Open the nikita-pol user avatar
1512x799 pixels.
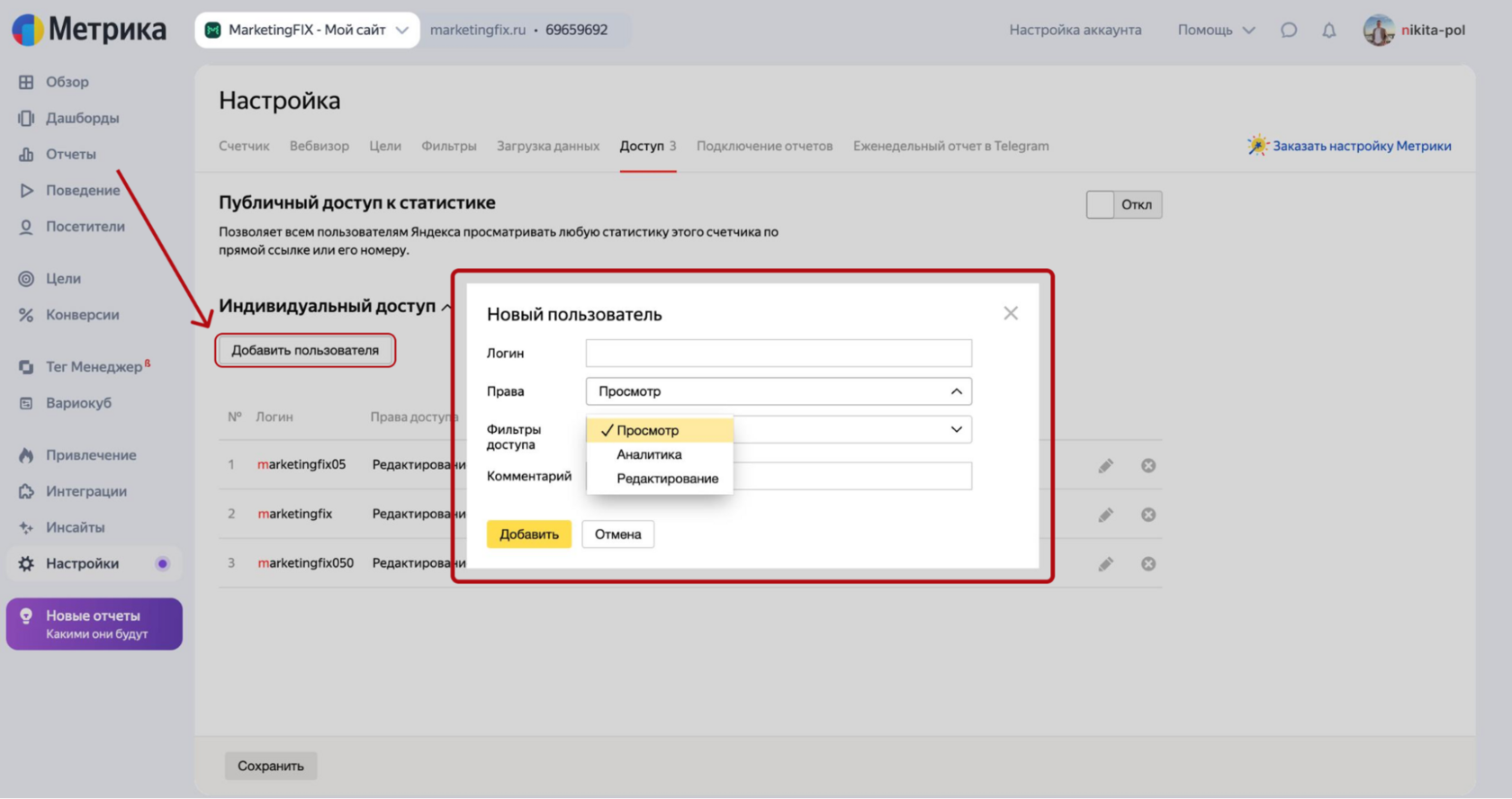point(1378,30)
